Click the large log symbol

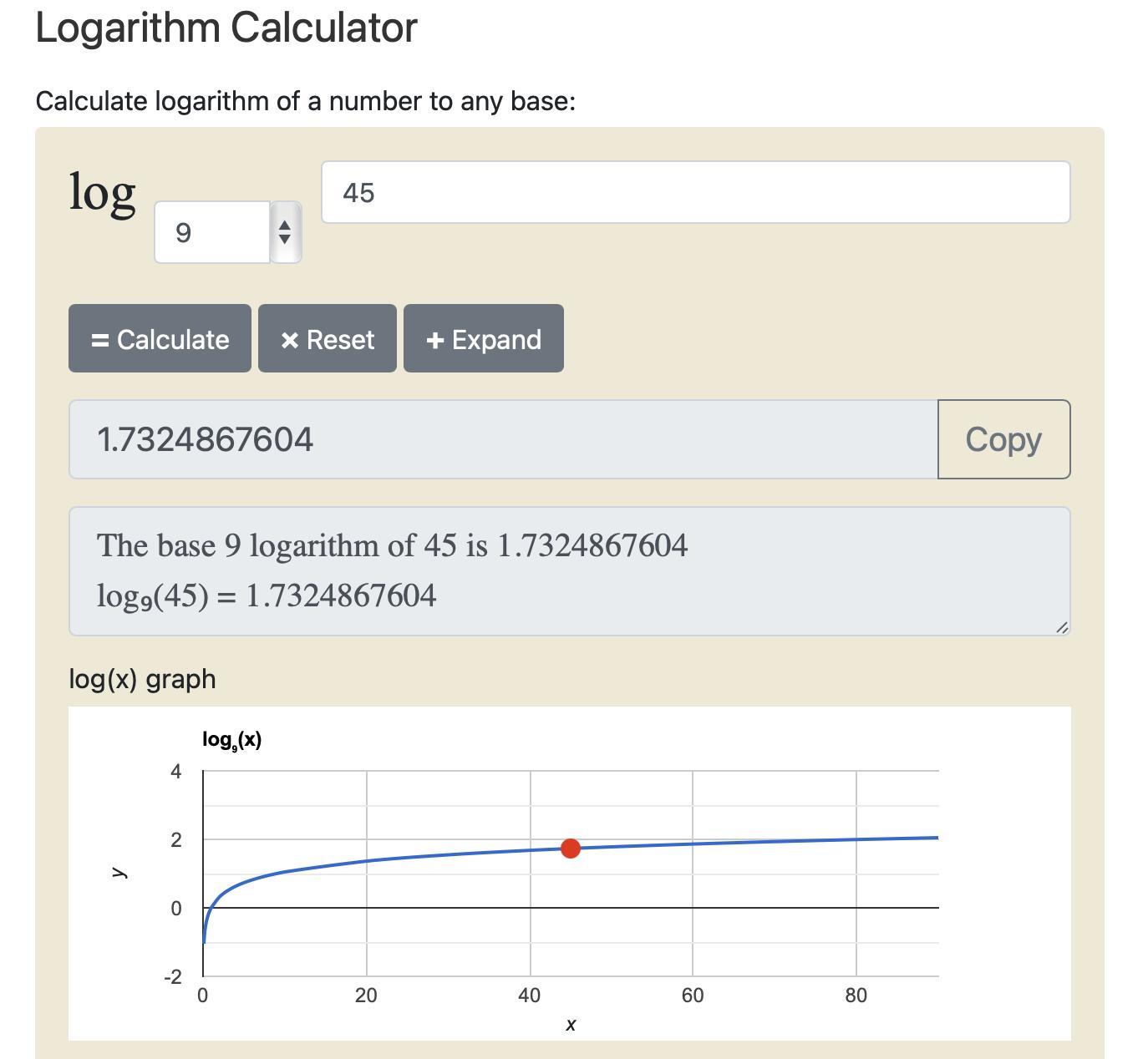click(x=102, y=194)
